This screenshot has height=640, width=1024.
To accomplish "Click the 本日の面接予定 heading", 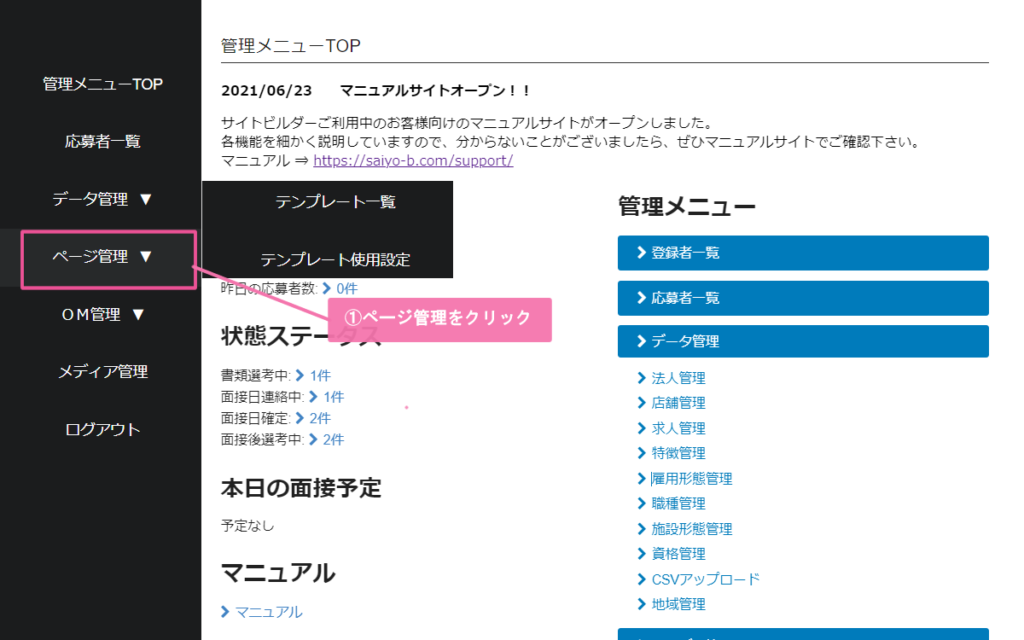I will point(301,488).
